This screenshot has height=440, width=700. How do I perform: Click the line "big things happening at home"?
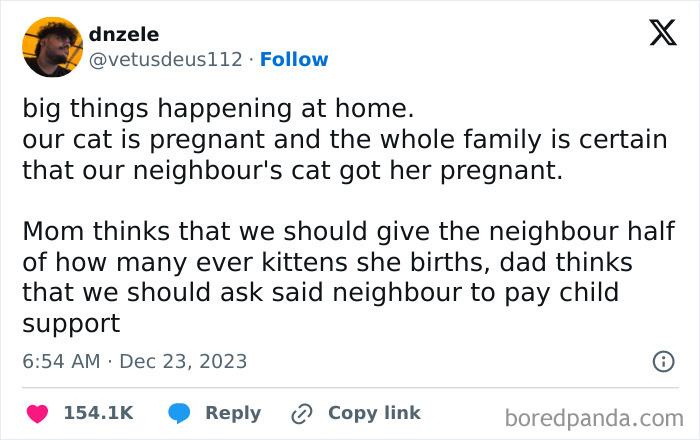pyautogui.click(x=217, y=106)
